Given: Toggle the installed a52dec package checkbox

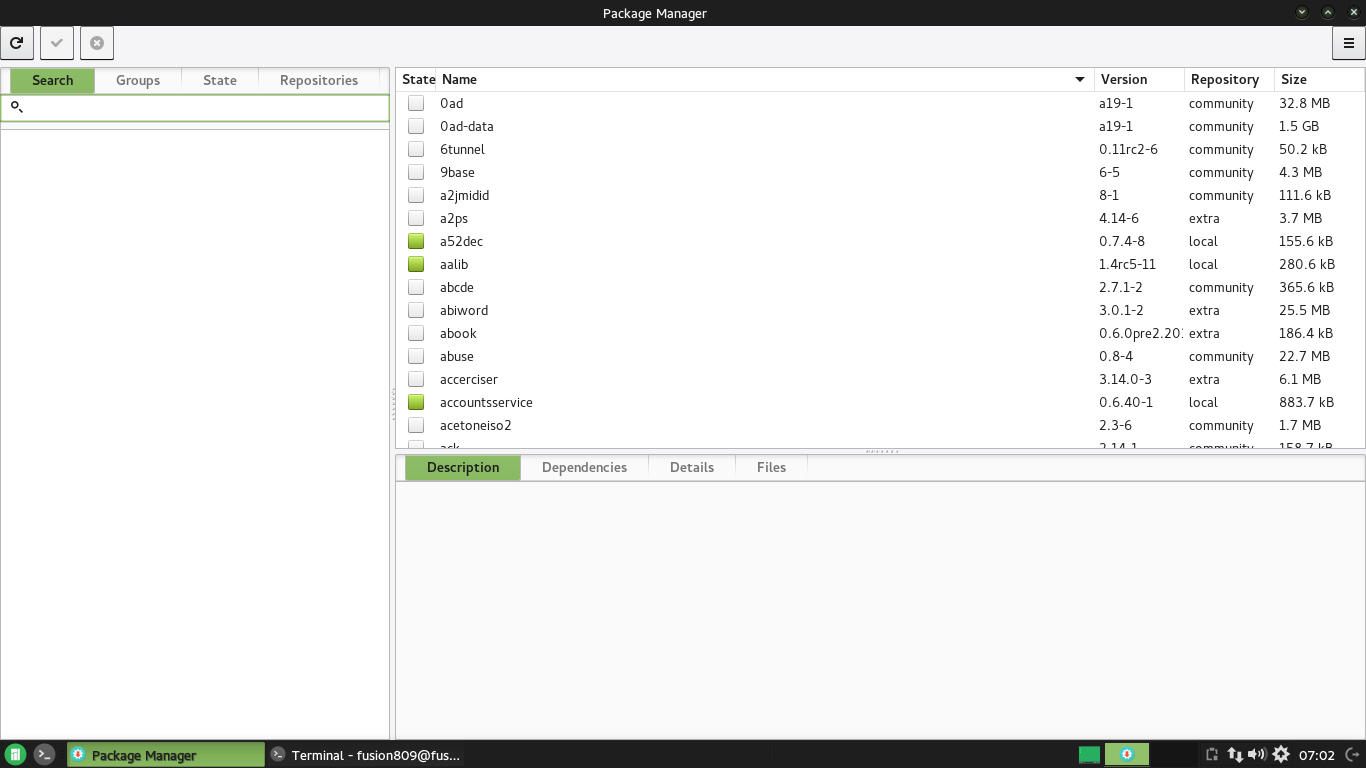Looking at the screenshot, I should pyautogui.click(x=416, y=241).
